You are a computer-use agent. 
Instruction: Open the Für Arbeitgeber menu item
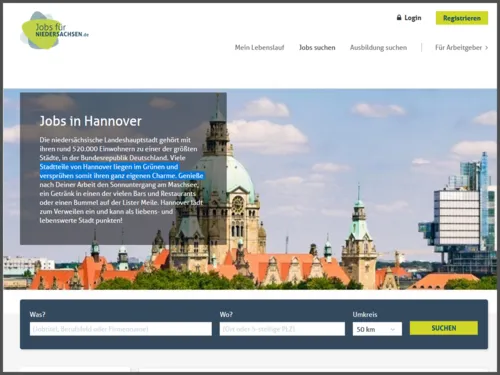click(458, 47)
